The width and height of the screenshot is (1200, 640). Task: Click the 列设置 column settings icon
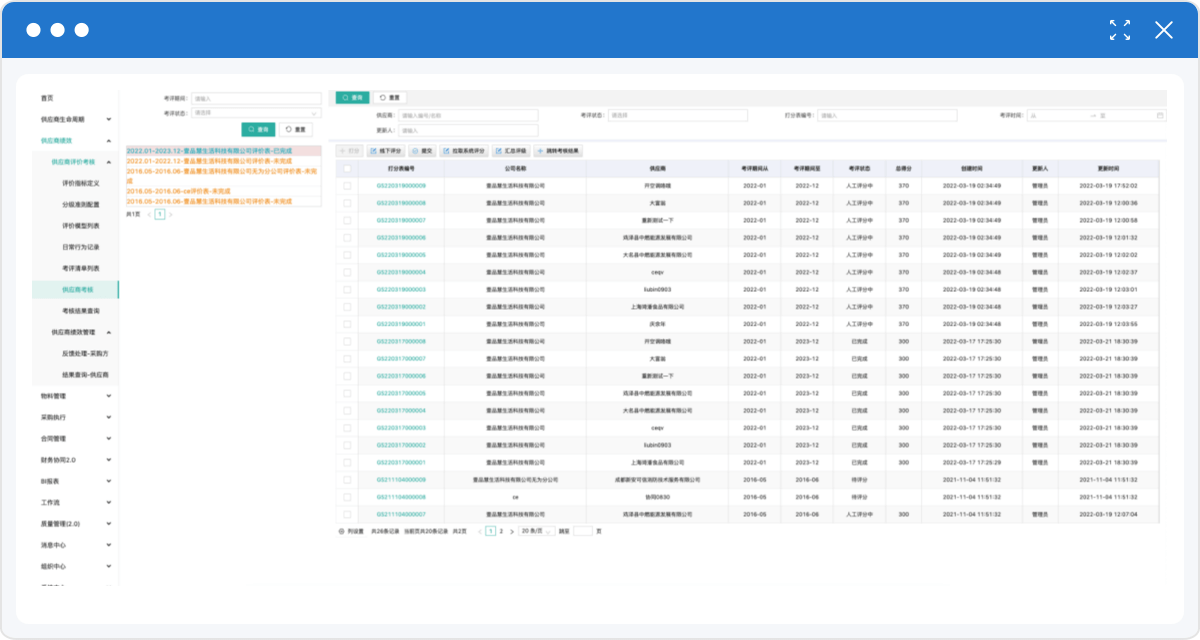342,531
